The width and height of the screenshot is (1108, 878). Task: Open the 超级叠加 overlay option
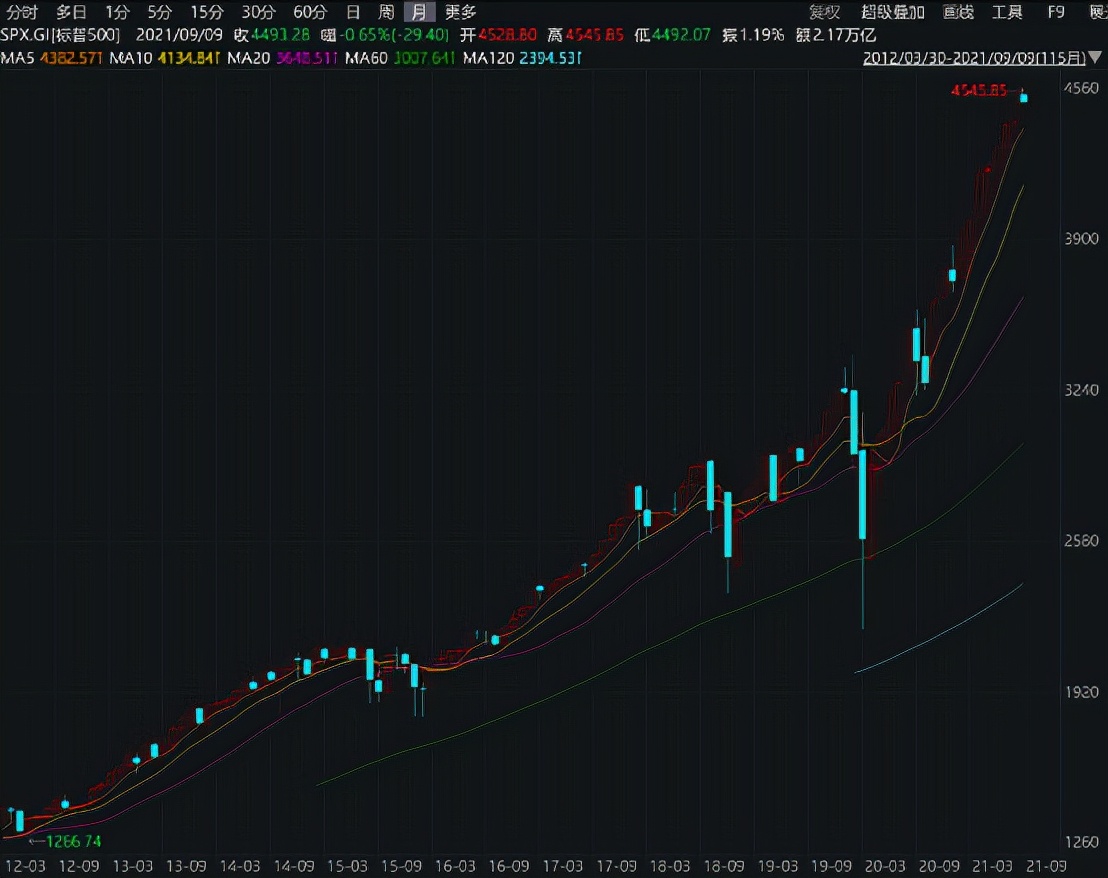coord(893,13)
